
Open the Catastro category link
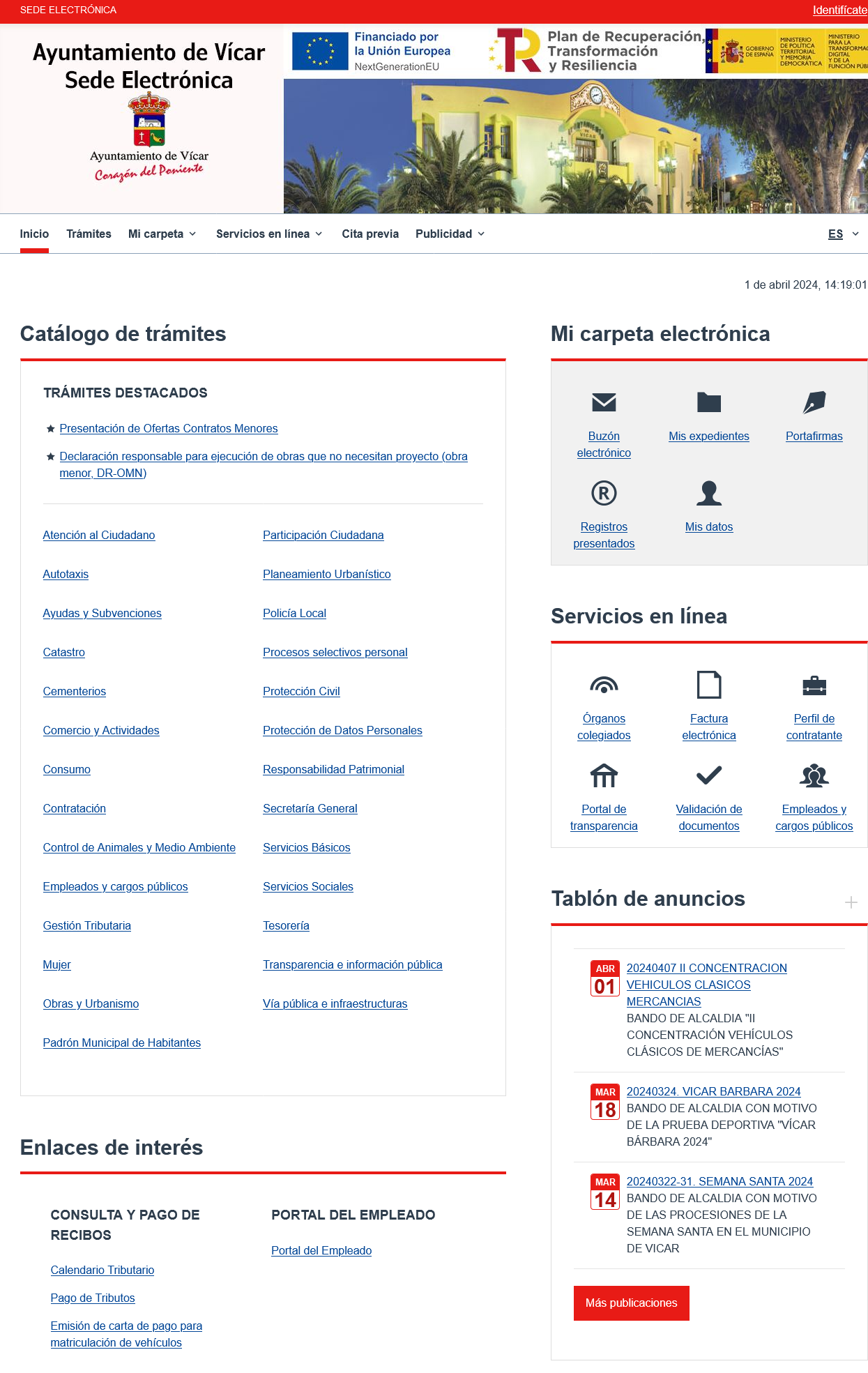coord(63,652)
